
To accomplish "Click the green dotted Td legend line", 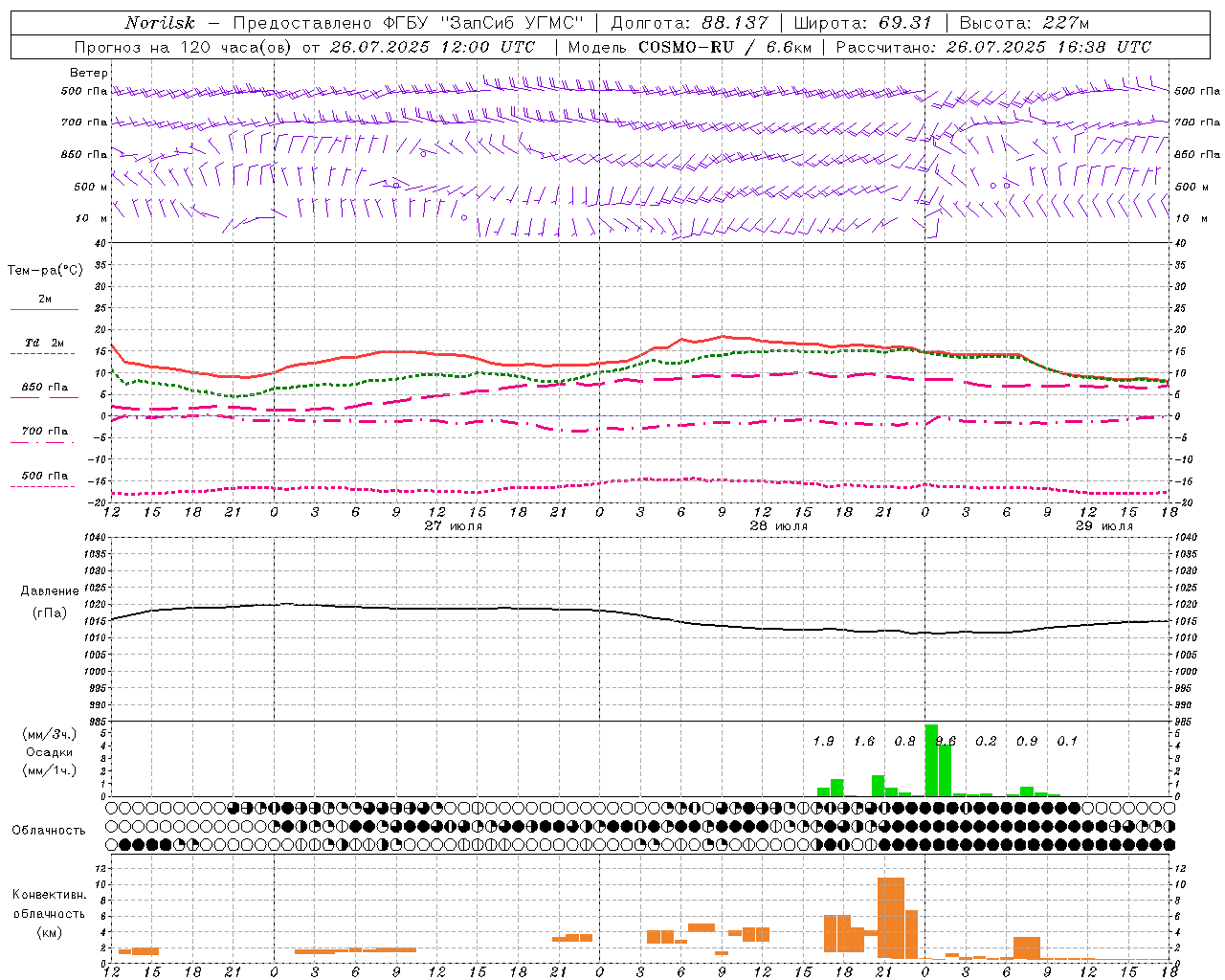I will tap(42, 353).
